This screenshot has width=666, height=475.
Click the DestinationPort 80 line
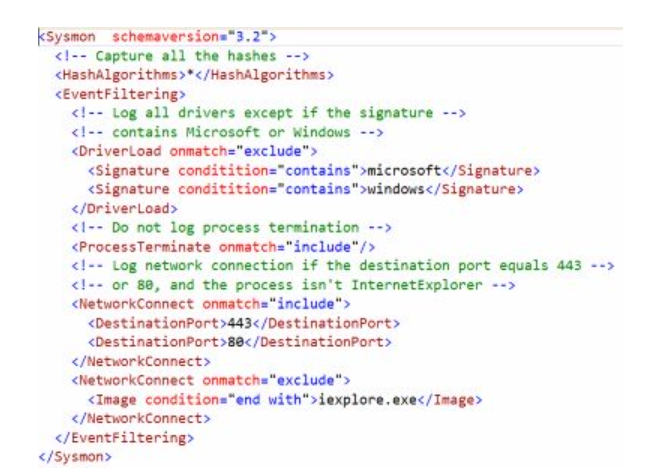point(240,342)
